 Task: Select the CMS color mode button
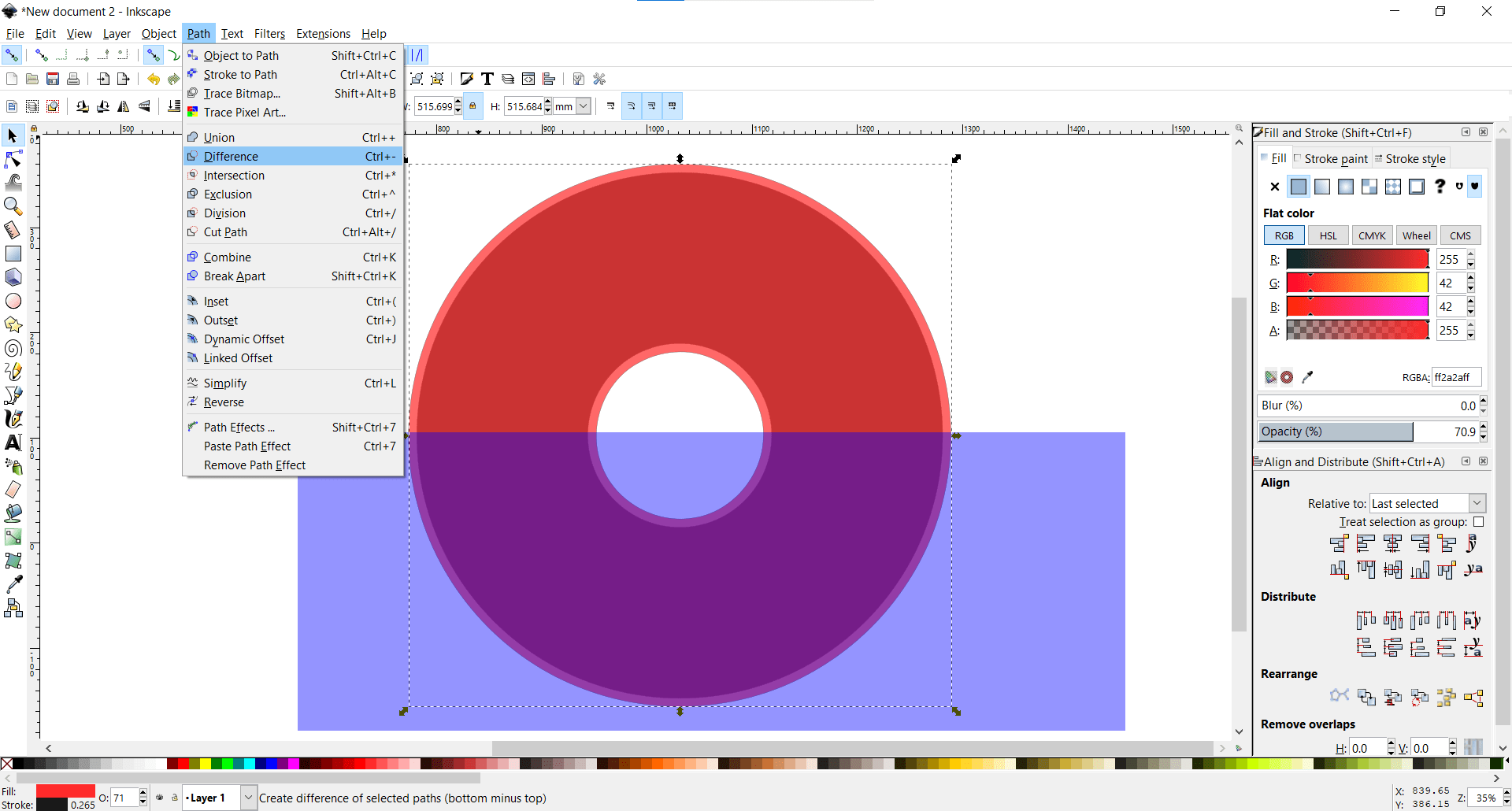tap(1460, 235)
